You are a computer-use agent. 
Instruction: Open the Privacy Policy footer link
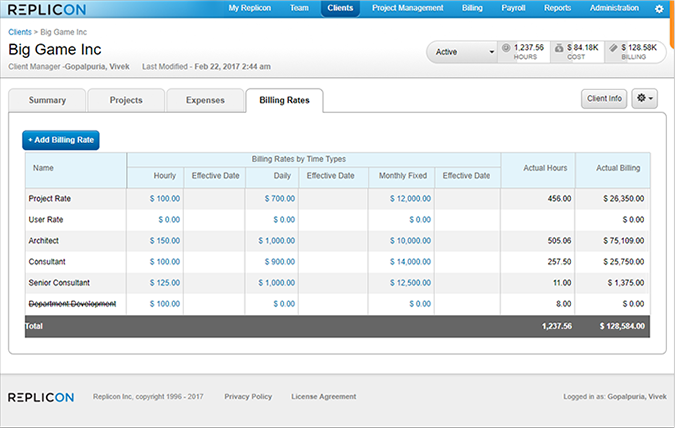coord(248,397)
